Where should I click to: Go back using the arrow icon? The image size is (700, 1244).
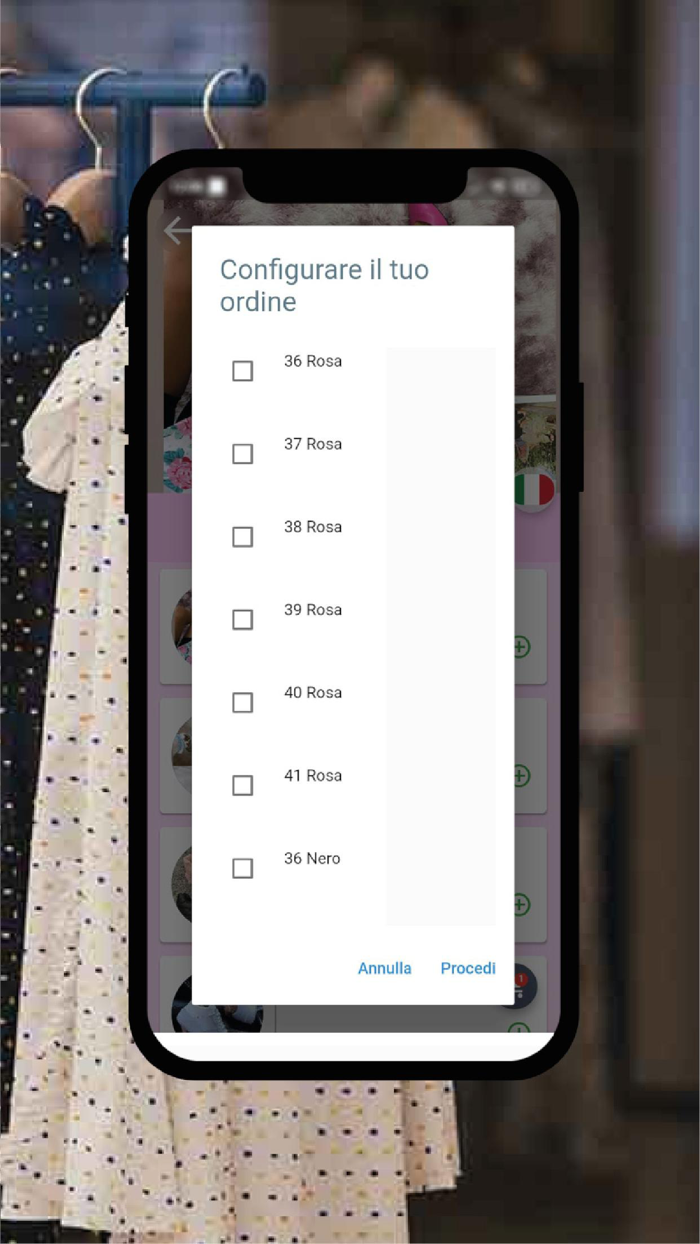[x=177, y=231]
